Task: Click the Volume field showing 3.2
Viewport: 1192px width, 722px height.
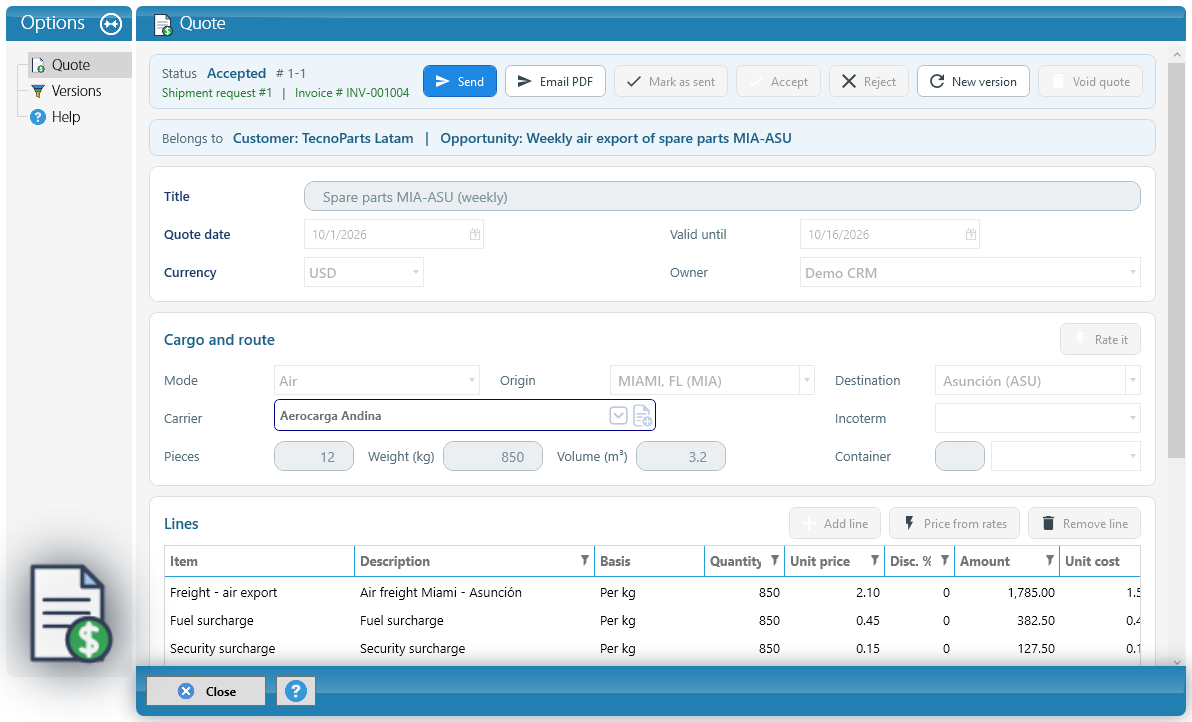Action: (681, 457)
